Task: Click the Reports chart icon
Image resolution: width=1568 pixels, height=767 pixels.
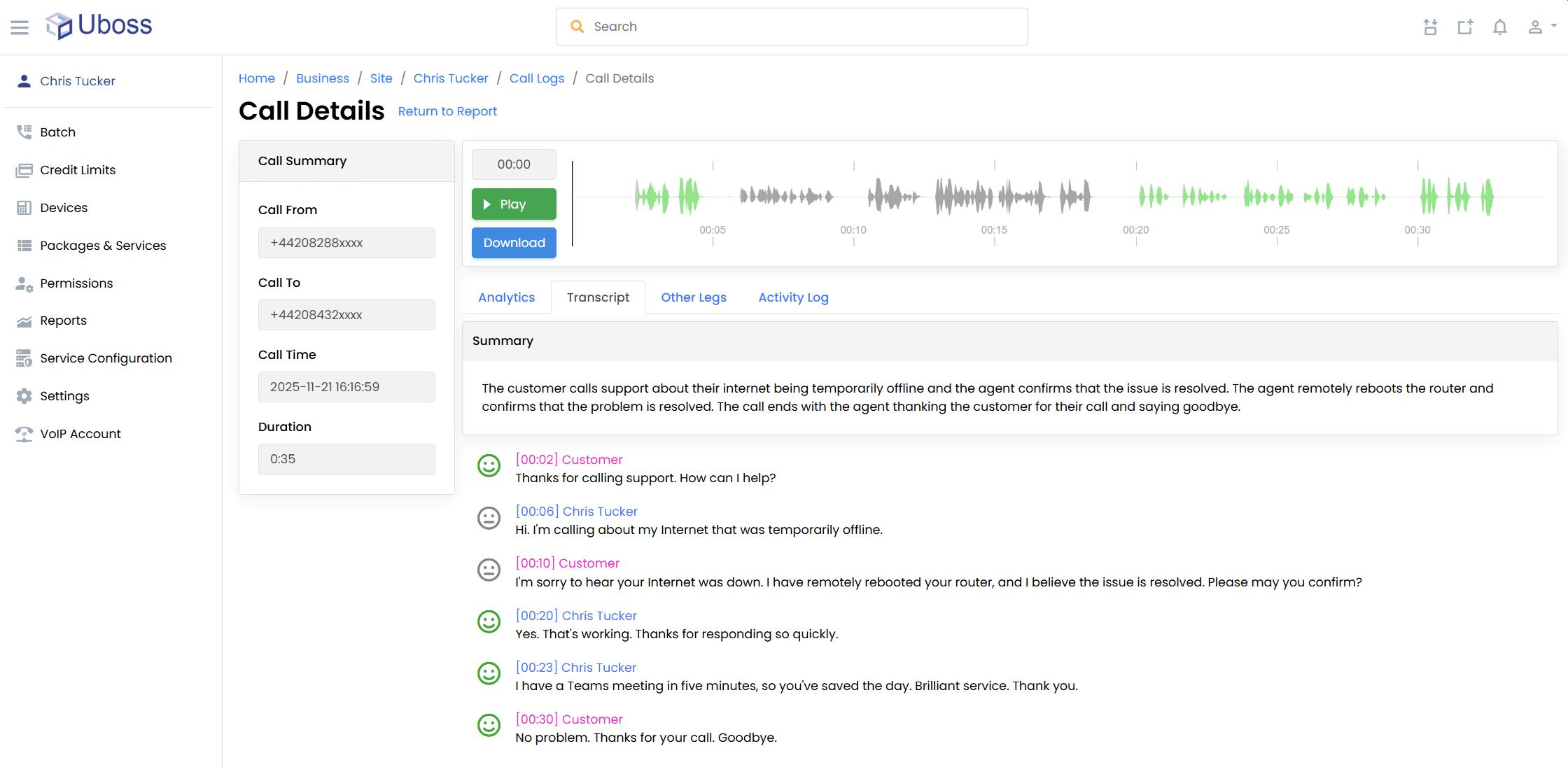Action: pos(24,321)
